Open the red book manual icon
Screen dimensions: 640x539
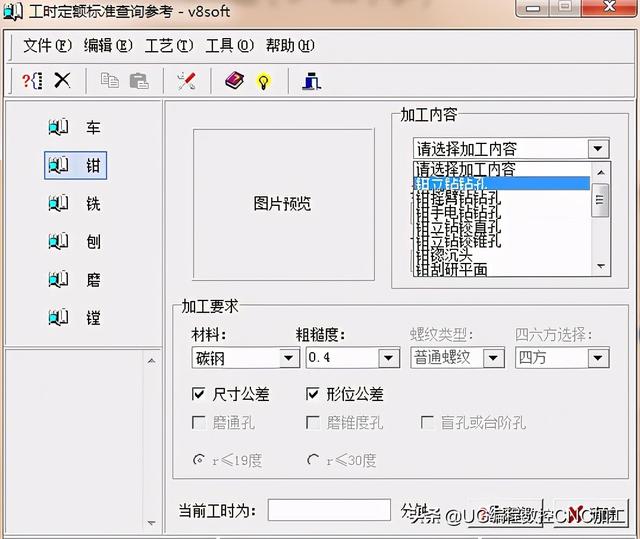(x=235, y=80)
